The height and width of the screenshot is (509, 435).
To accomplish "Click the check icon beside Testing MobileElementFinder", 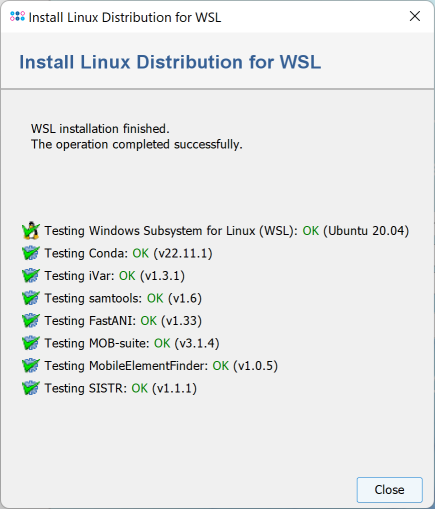I will 31,366.
